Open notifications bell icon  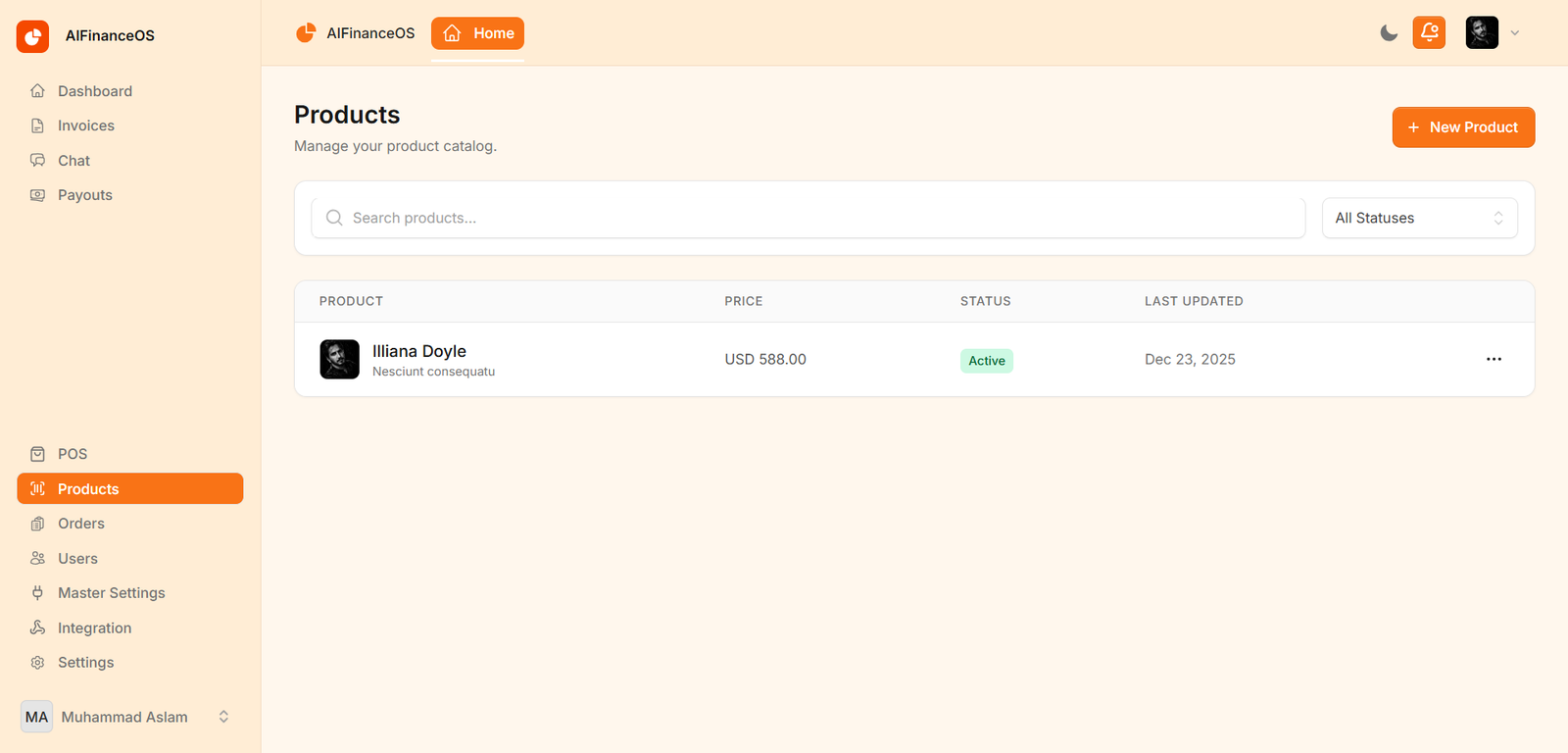tap(1429, 32)
